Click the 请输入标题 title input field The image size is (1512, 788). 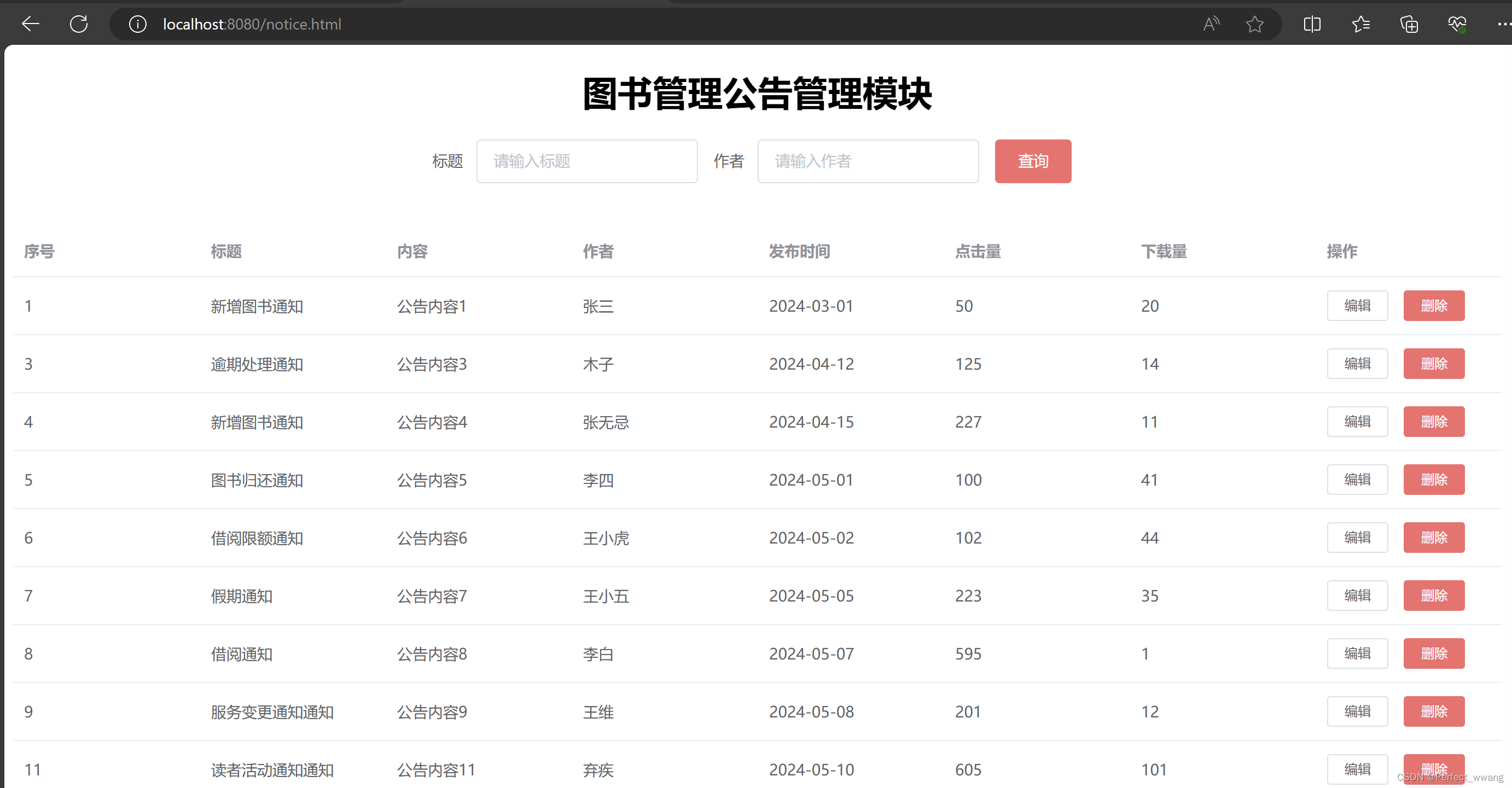coord(586,161)
